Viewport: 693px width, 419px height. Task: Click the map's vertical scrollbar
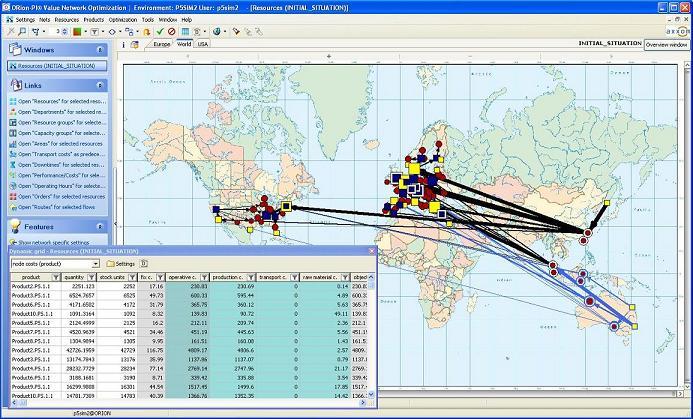tap(687, 225)
